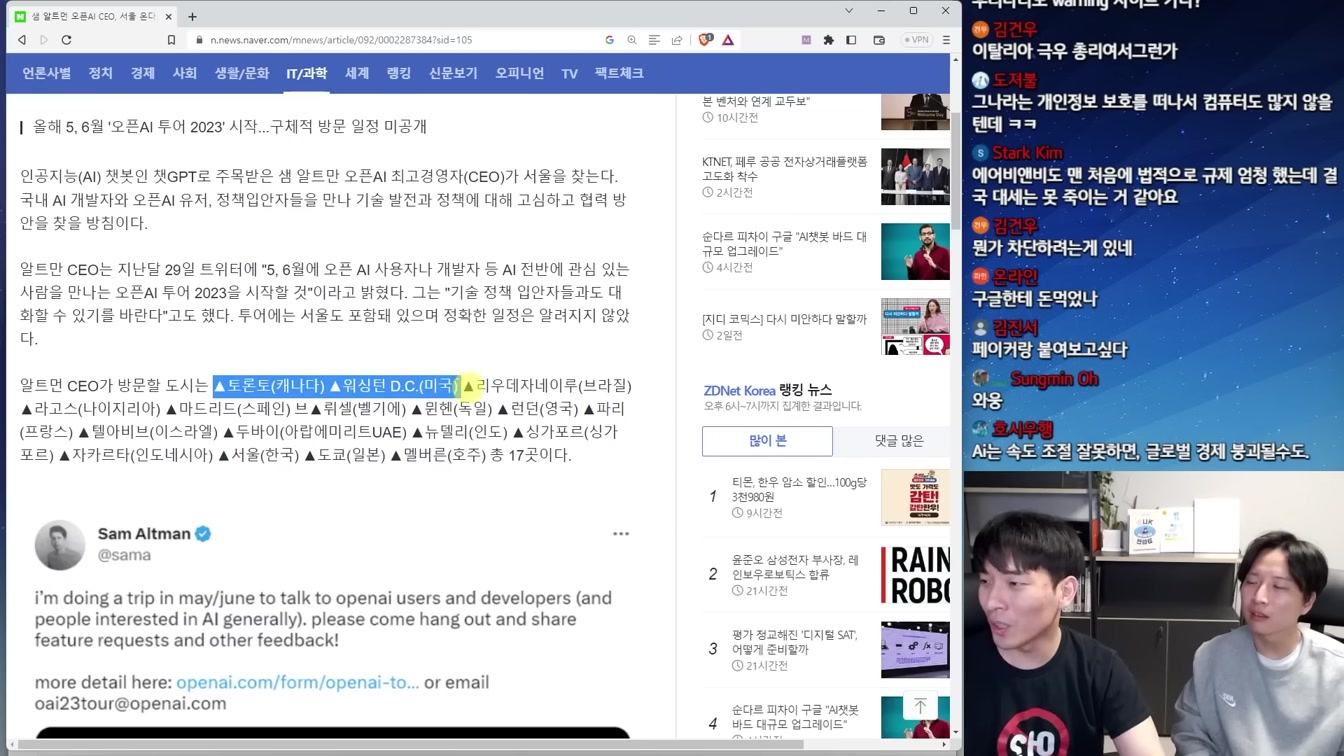
Task: Click the Sam Altman verified badge
Action: tap(203, 534)
